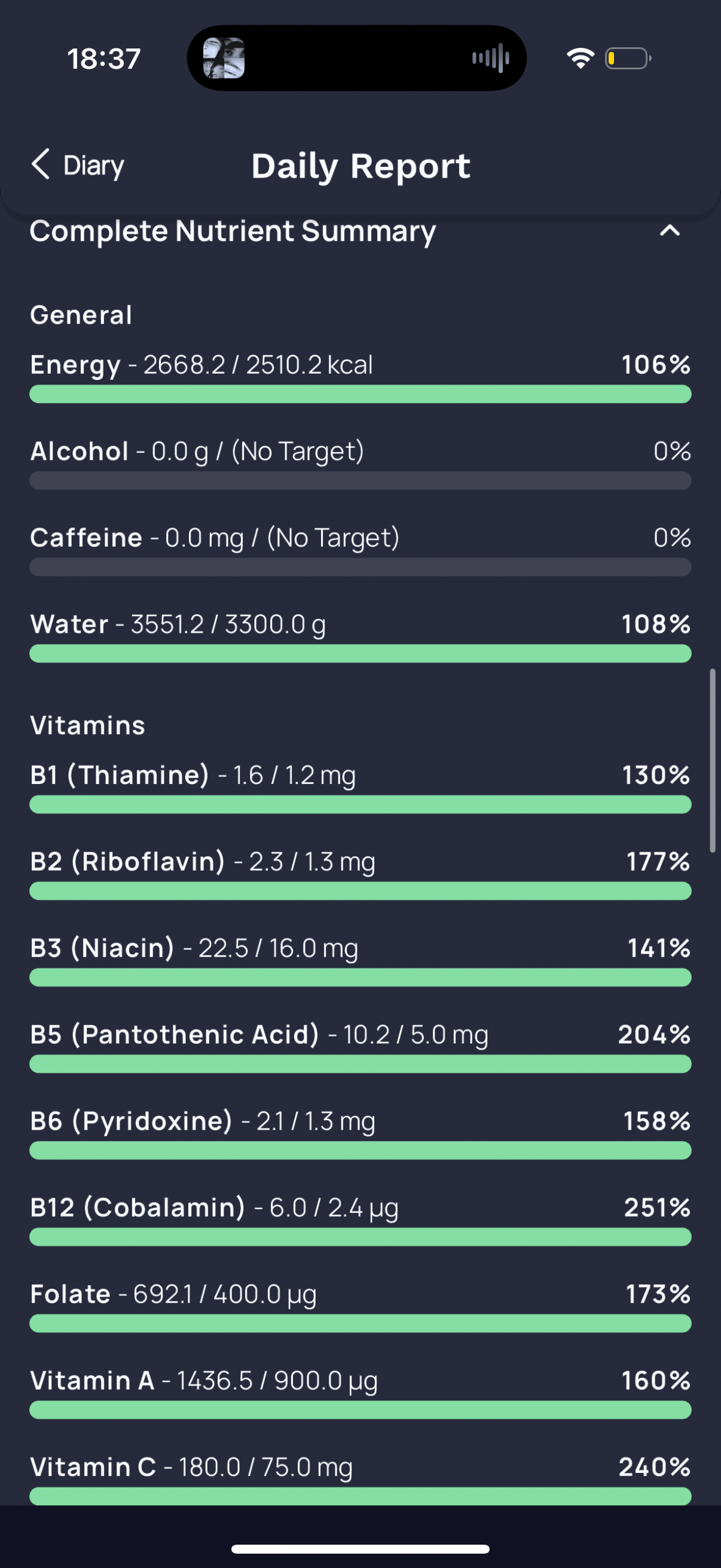Tap the Wi-Fi status icon
Viewport: 721px width, 1568px height.
coord(580,59)
